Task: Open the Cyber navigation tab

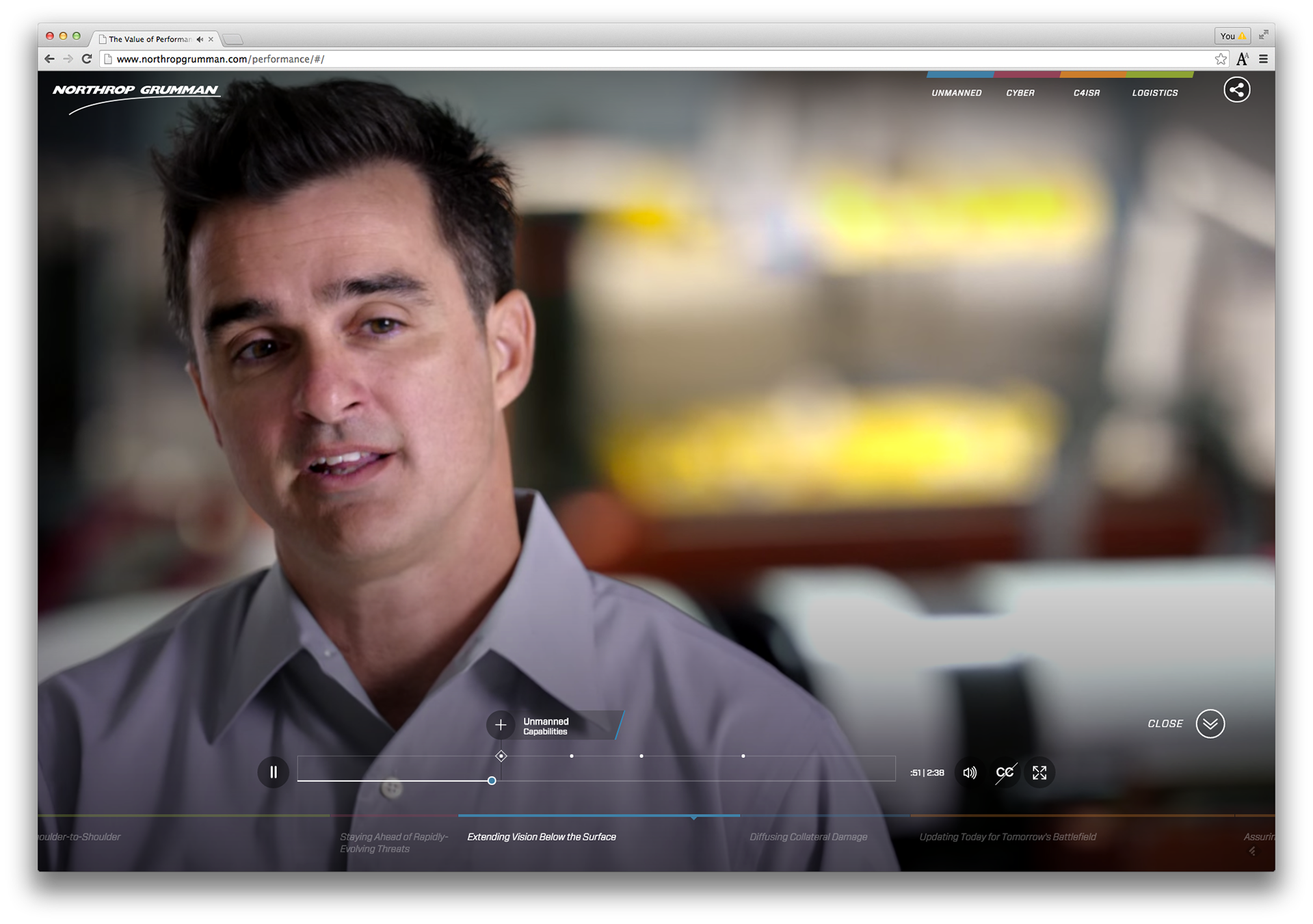Action: [x=1020, y=93]
